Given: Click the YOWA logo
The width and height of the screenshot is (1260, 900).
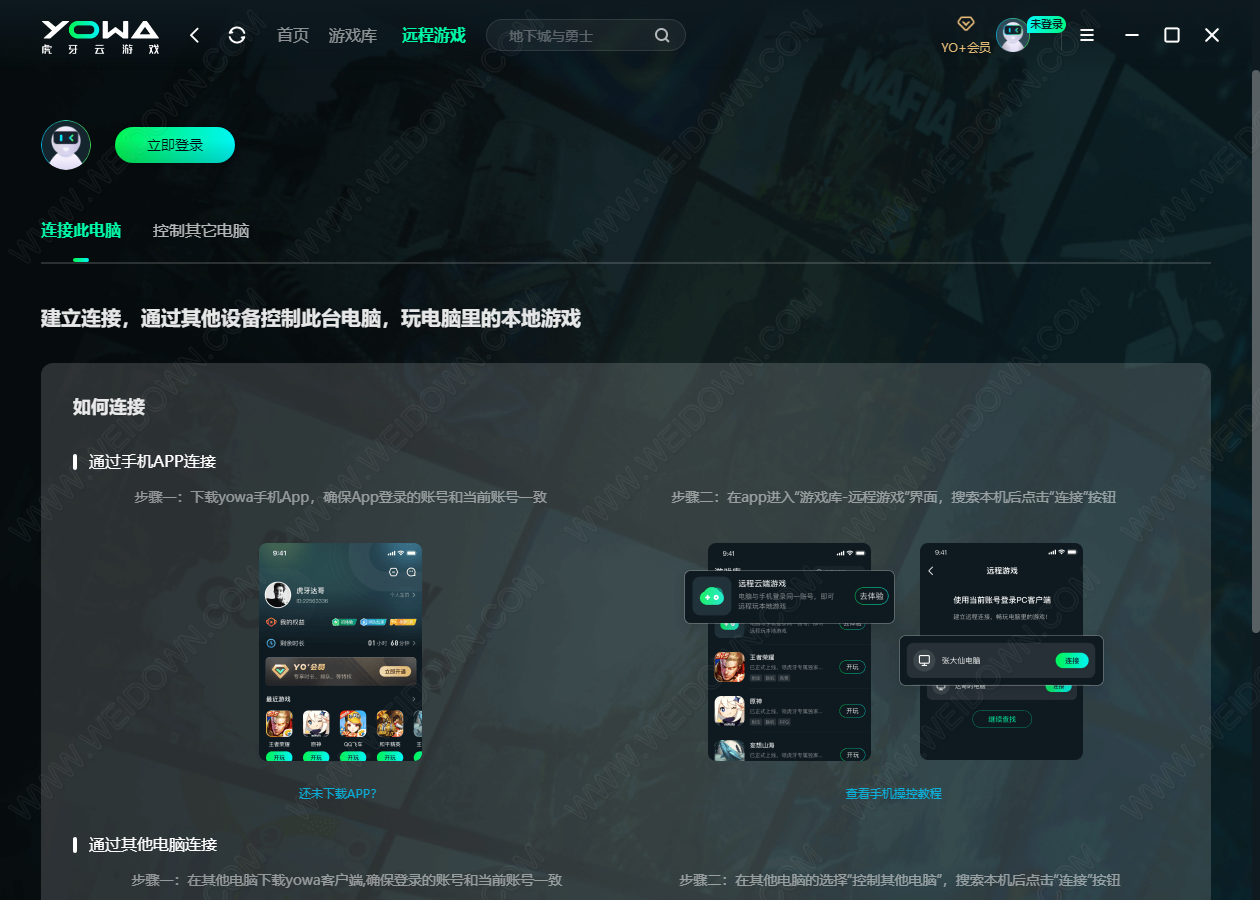Looking at the screenshot, I should pyautogui.click(x=100, y=35).
